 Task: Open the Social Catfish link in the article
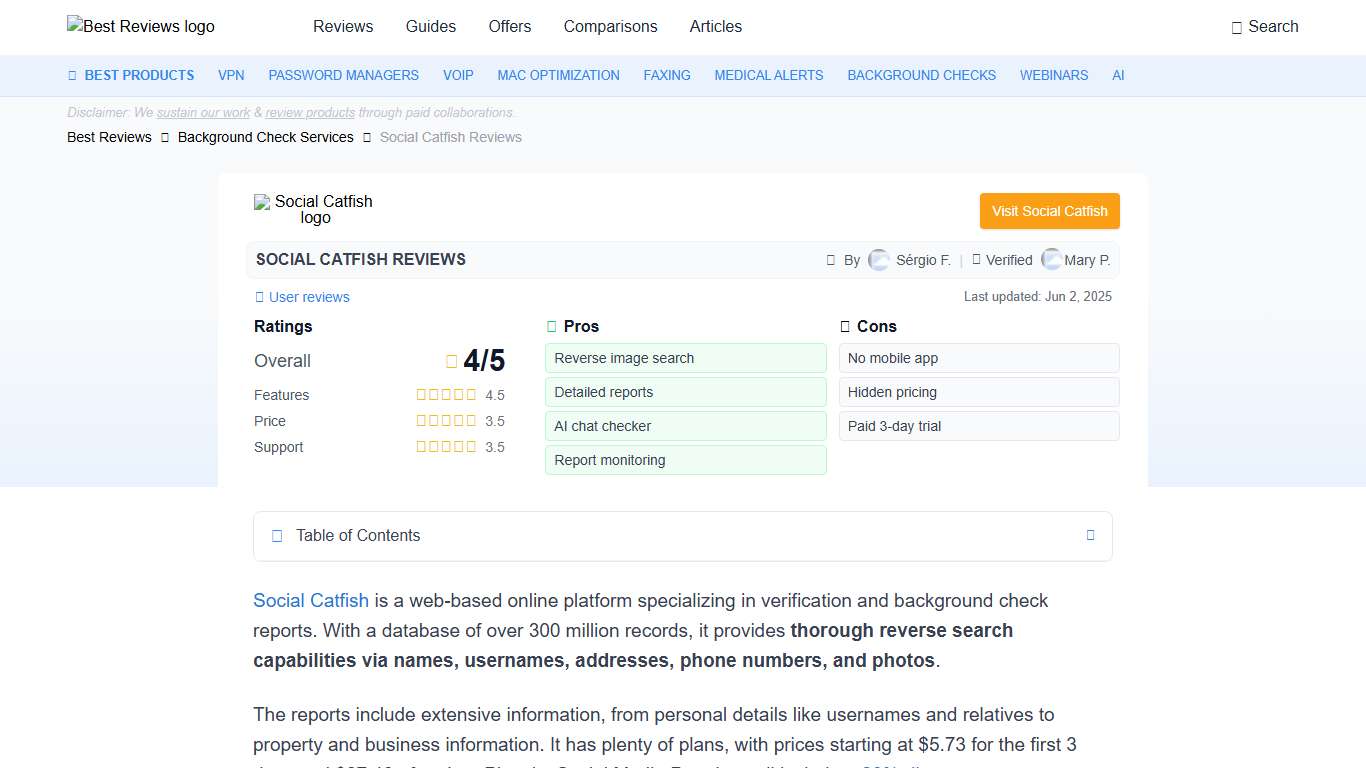310,600
